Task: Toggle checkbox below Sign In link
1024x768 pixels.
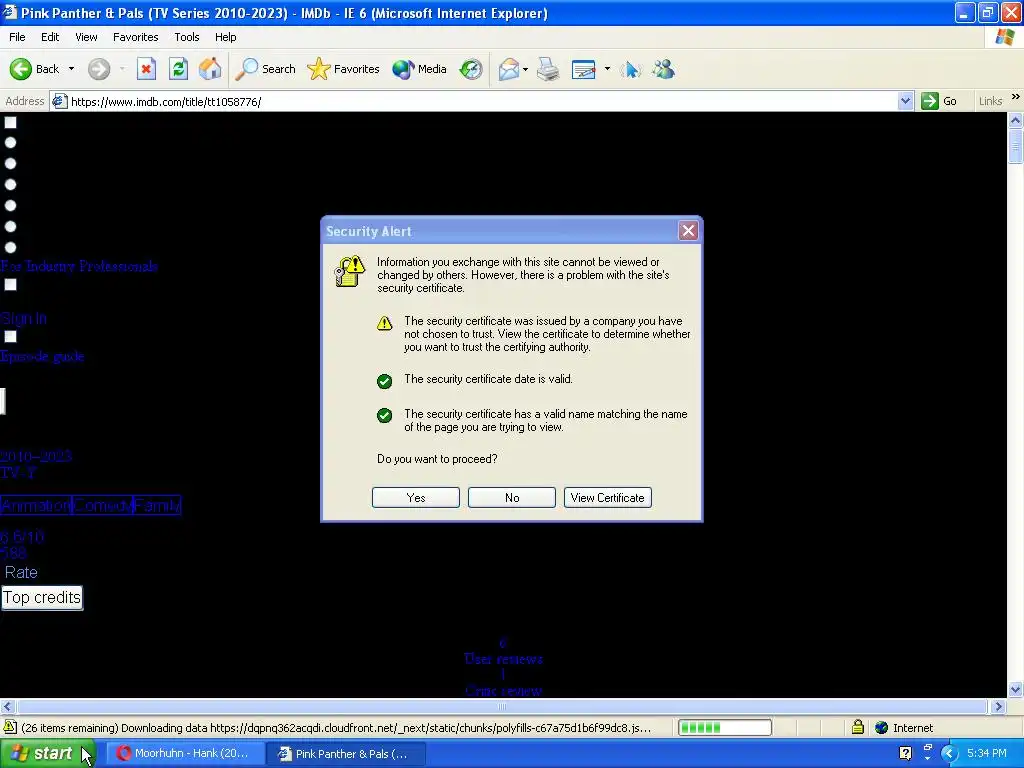Action: (x=10, y=336)
